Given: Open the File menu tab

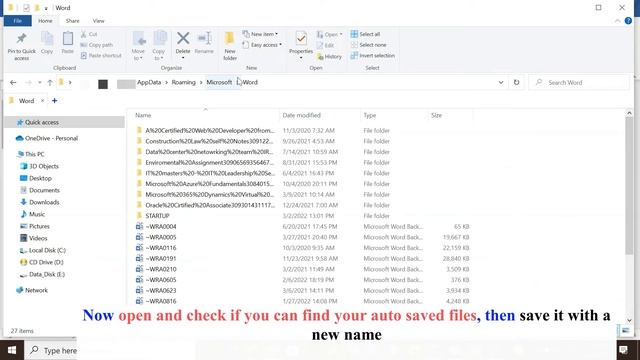Looking at the screenshot, I should 18,21.
